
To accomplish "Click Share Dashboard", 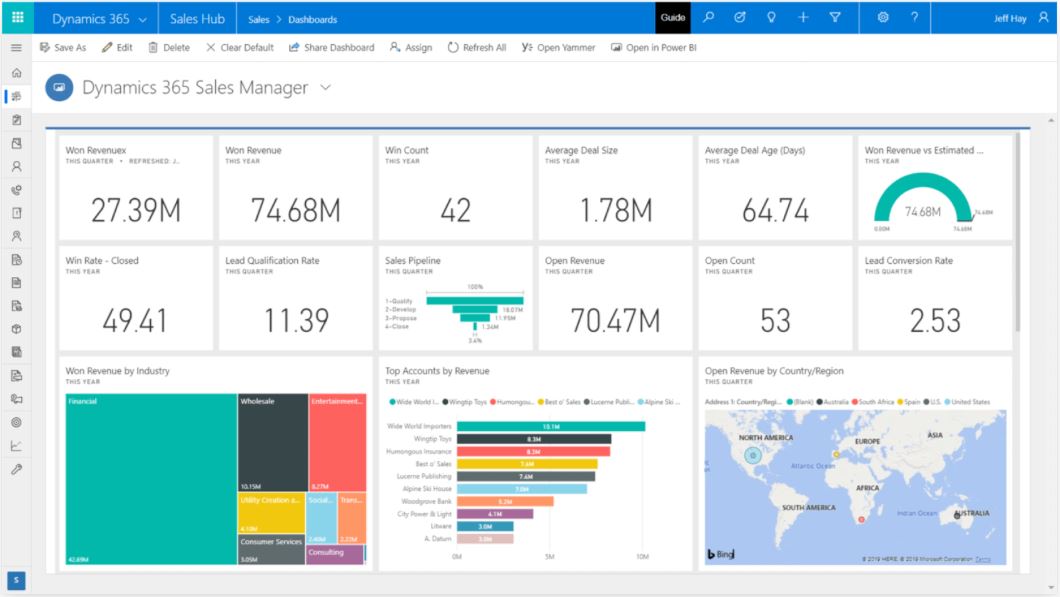I will point(331,47).
